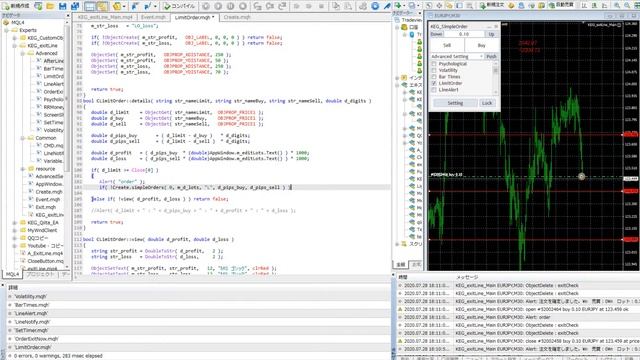The height and width of the screenshot is (360, 640).
Task: Click the コンパイル (compile) button
Action: (x=180, y=6)
